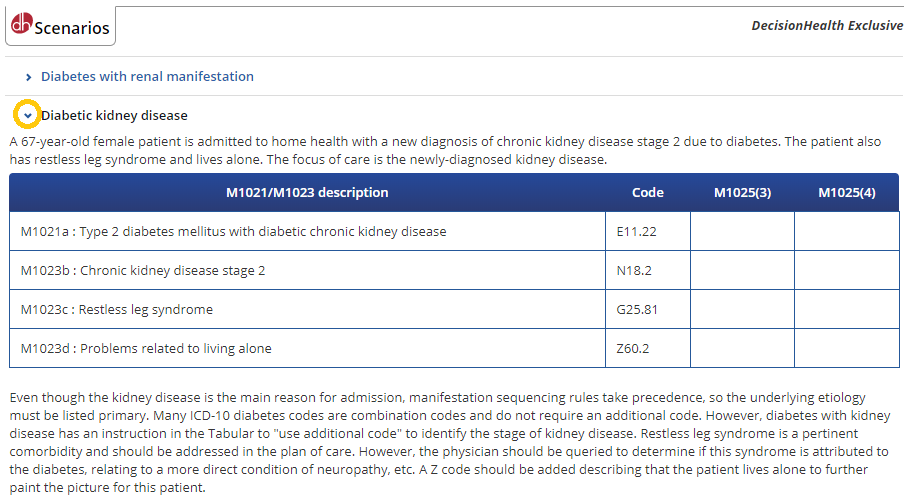Expand the Diabetes with renal manifestation chevron
Viewport: 909px width, 501px height.
point(28,77)
